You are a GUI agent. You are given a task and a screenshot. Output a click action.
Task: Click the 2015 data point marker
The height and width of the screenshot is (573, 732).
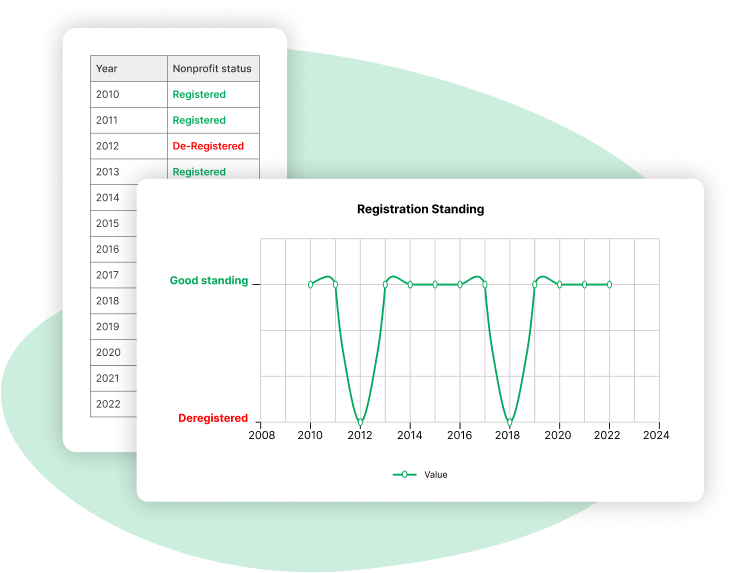click(435, 284)
